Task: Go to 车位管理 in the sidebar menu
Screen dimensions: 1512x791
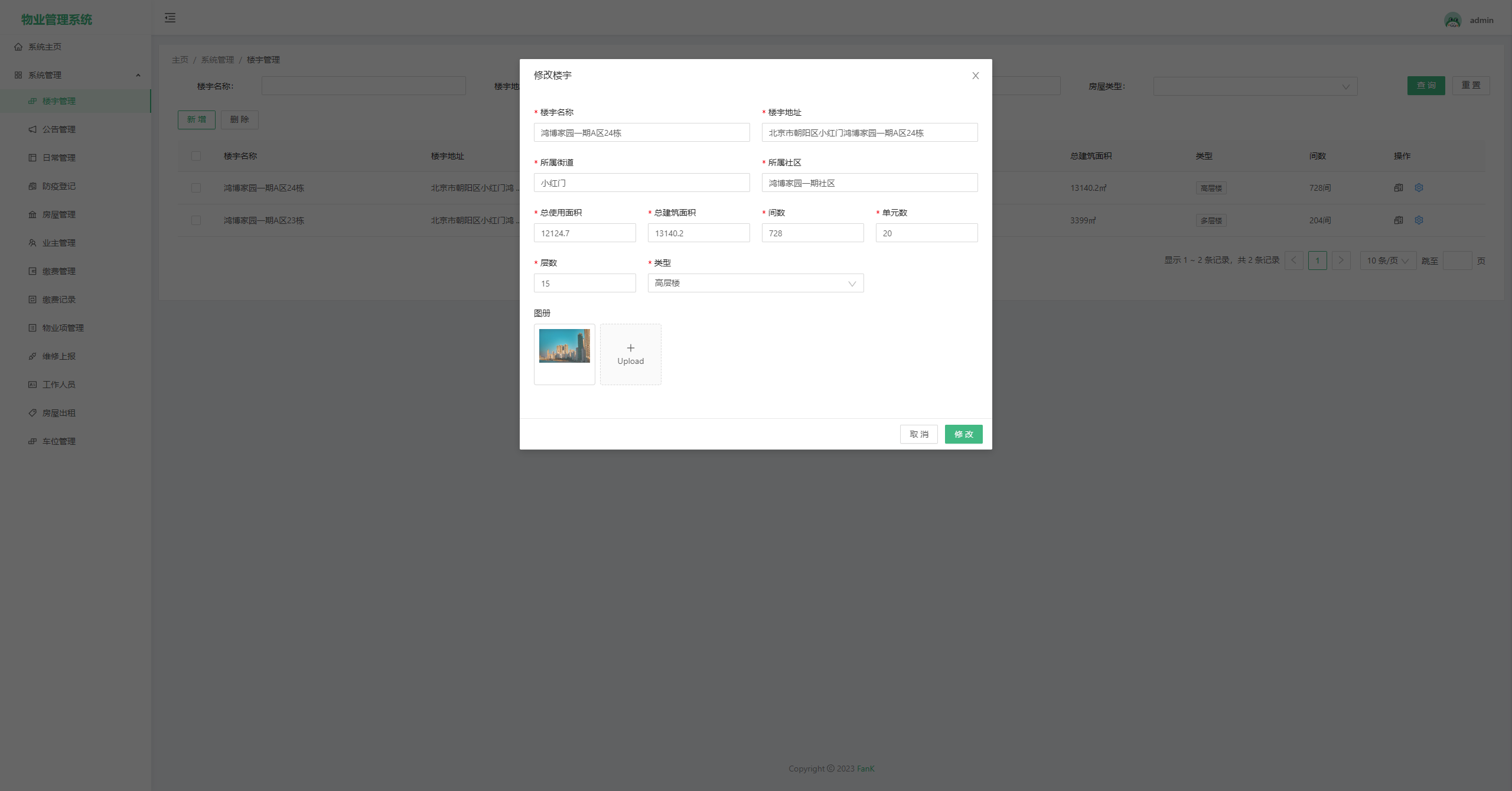Action: tap(58, 441)
